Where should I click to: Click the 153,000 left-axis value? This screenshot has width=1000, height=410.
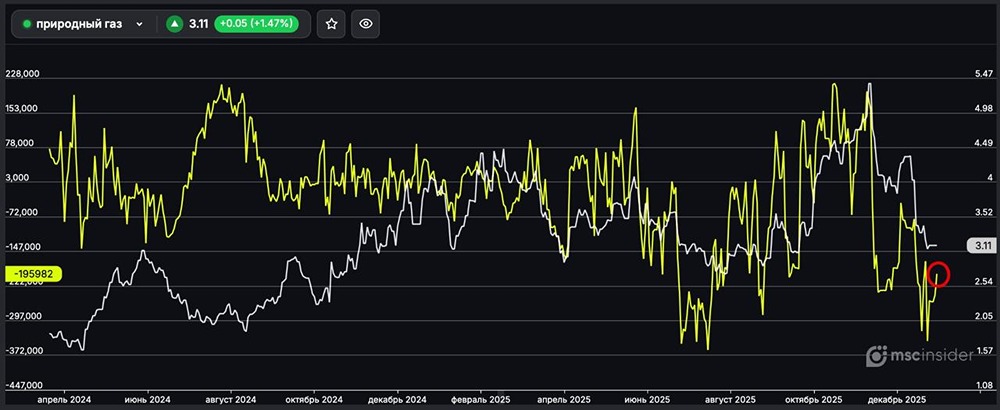(x=22, y=109)
